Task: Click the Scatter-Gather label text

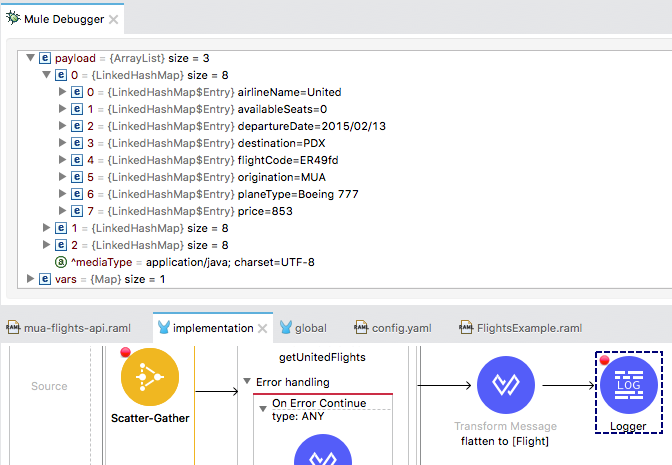Action: click(x=150, y=418)
